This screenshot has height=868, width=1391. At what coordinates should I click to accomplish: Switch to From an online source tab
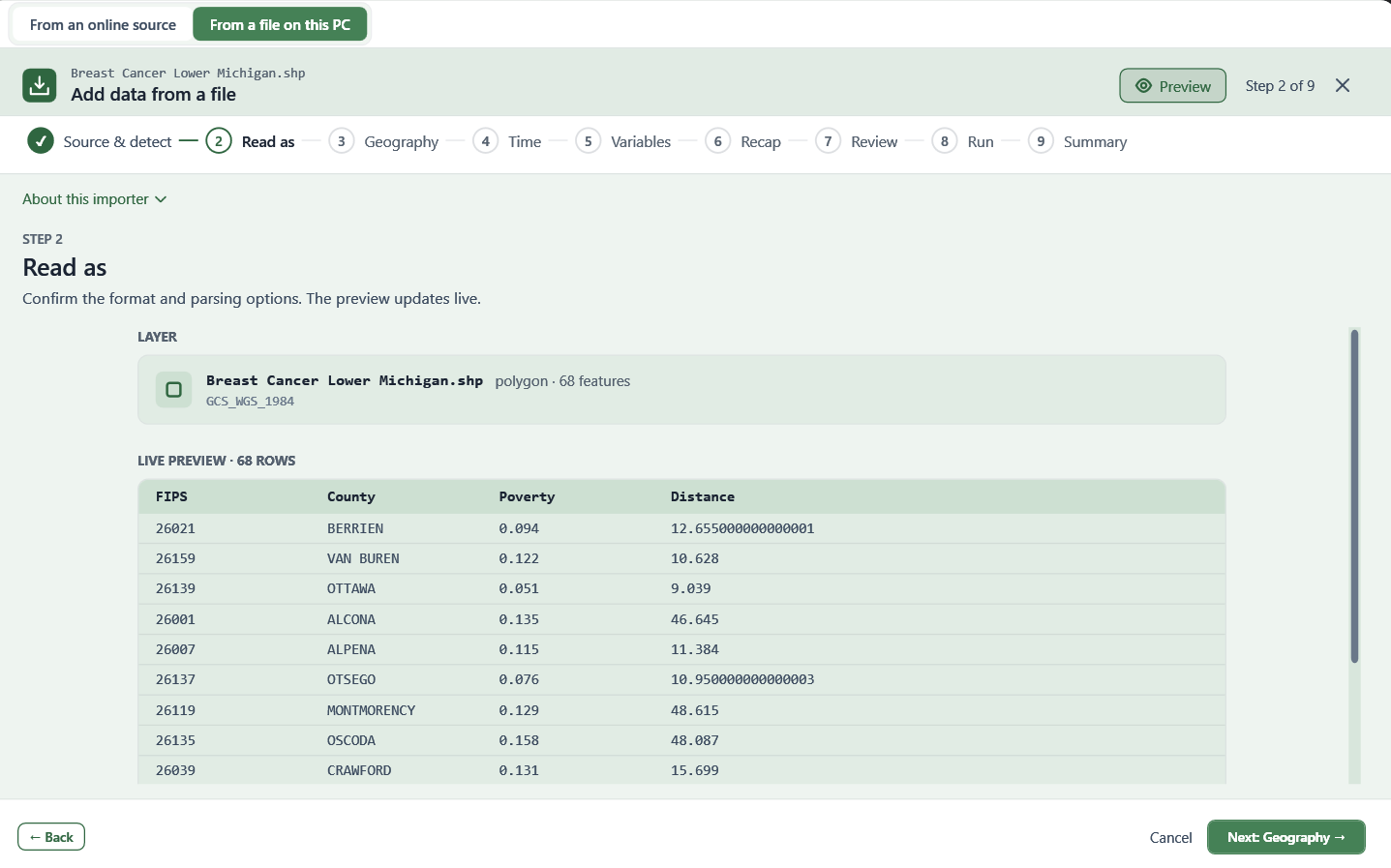[x=103, y=25]
